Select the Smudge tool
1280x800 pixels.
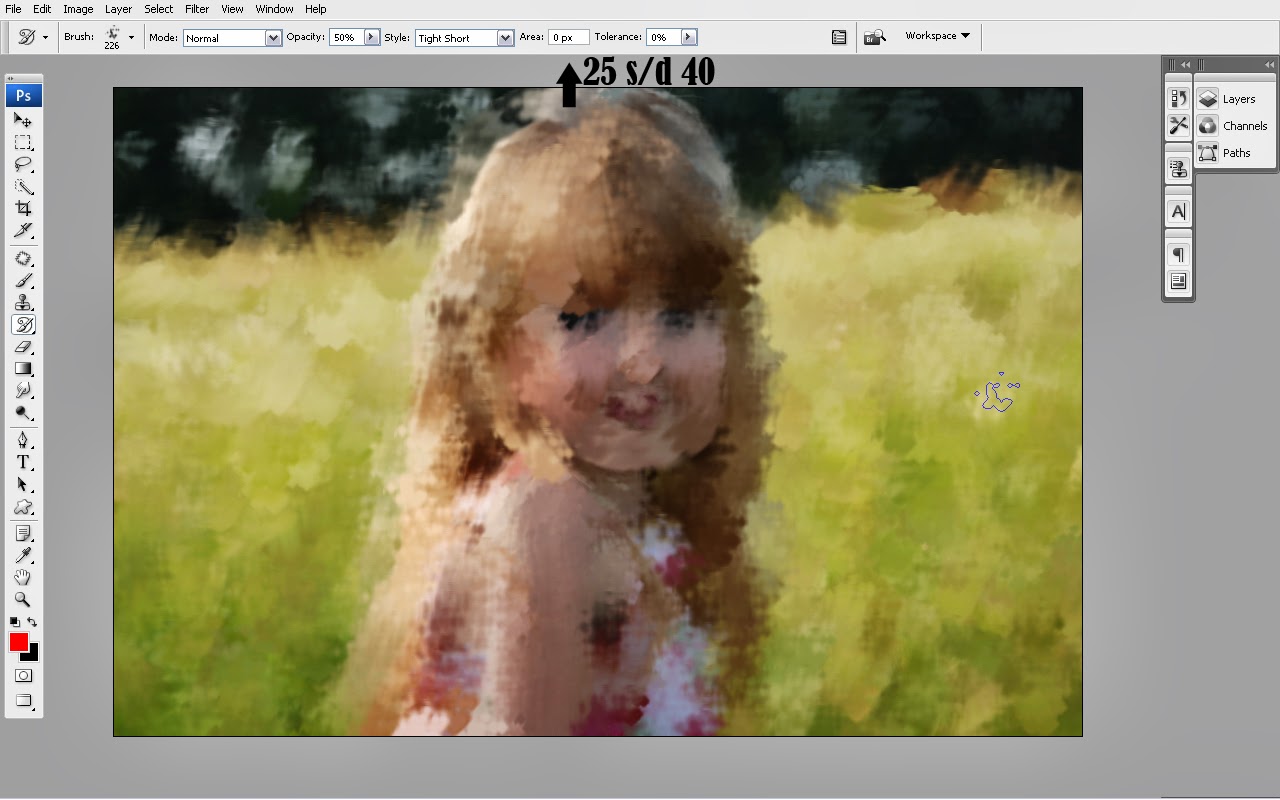click(23, 391)
